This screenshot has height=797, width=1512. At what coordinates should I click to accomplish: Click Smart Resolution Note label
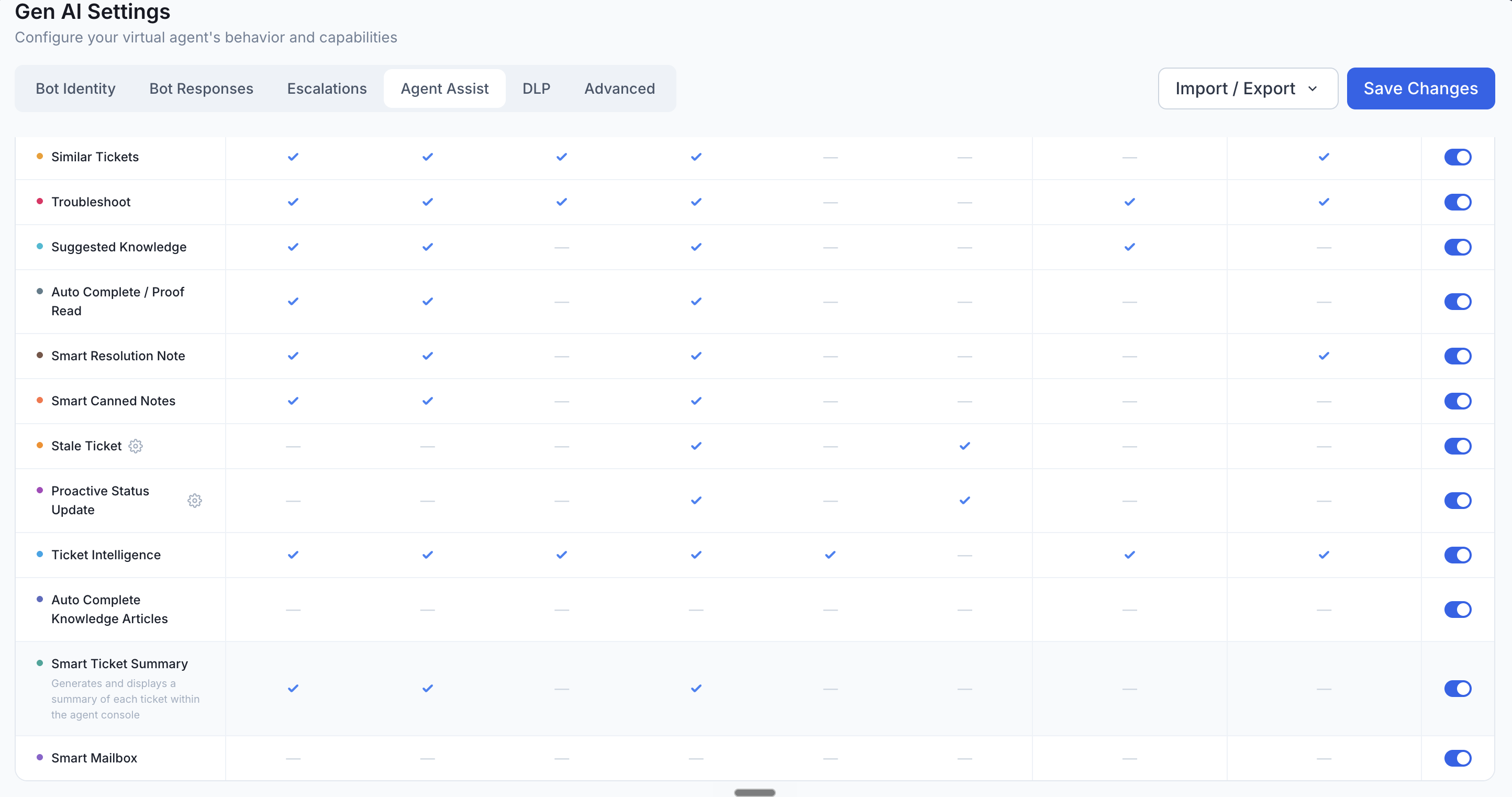[118, 356]
